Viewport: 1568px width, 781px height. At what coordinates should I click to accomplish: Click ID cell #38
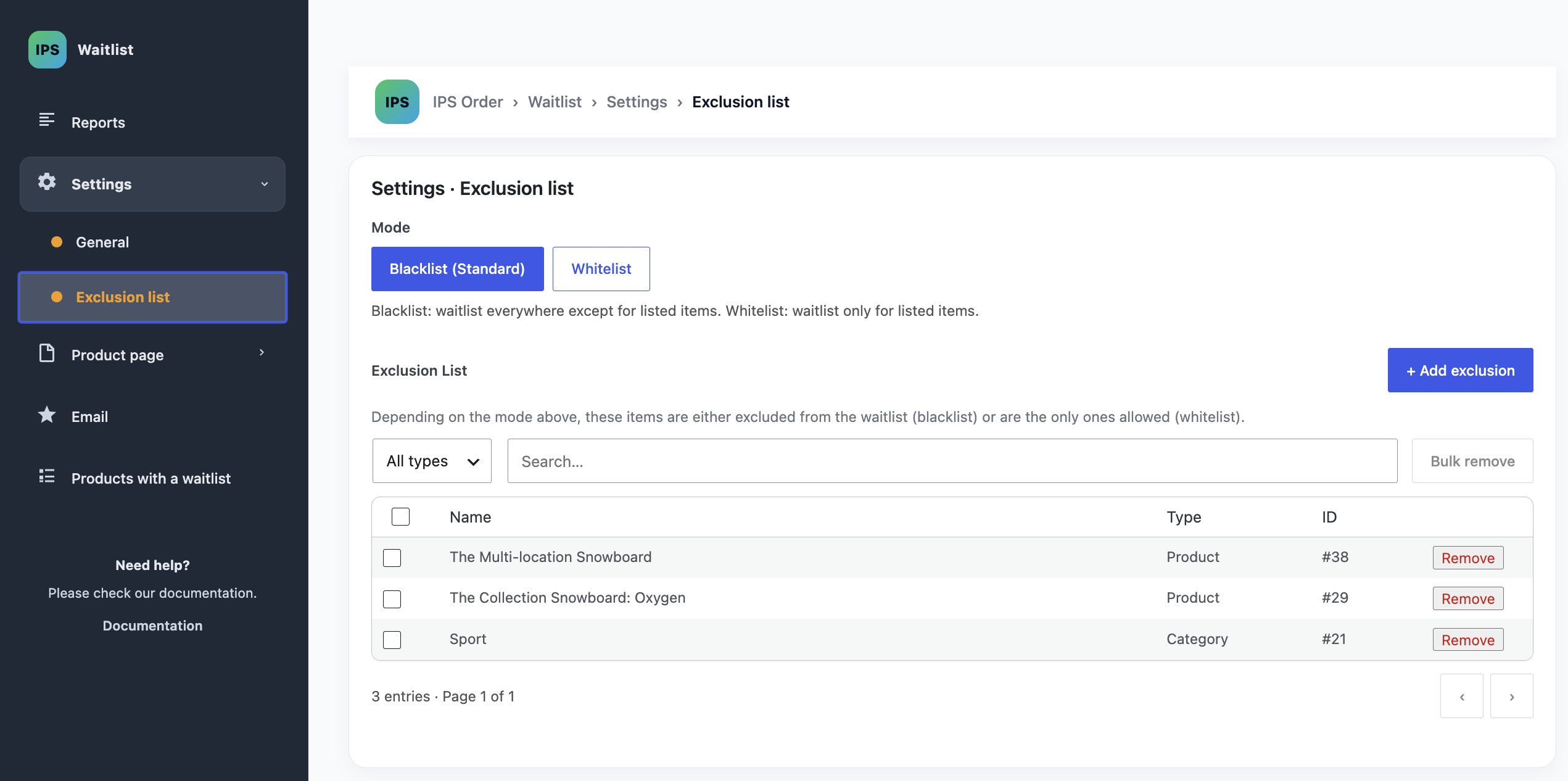(1335, 557)
